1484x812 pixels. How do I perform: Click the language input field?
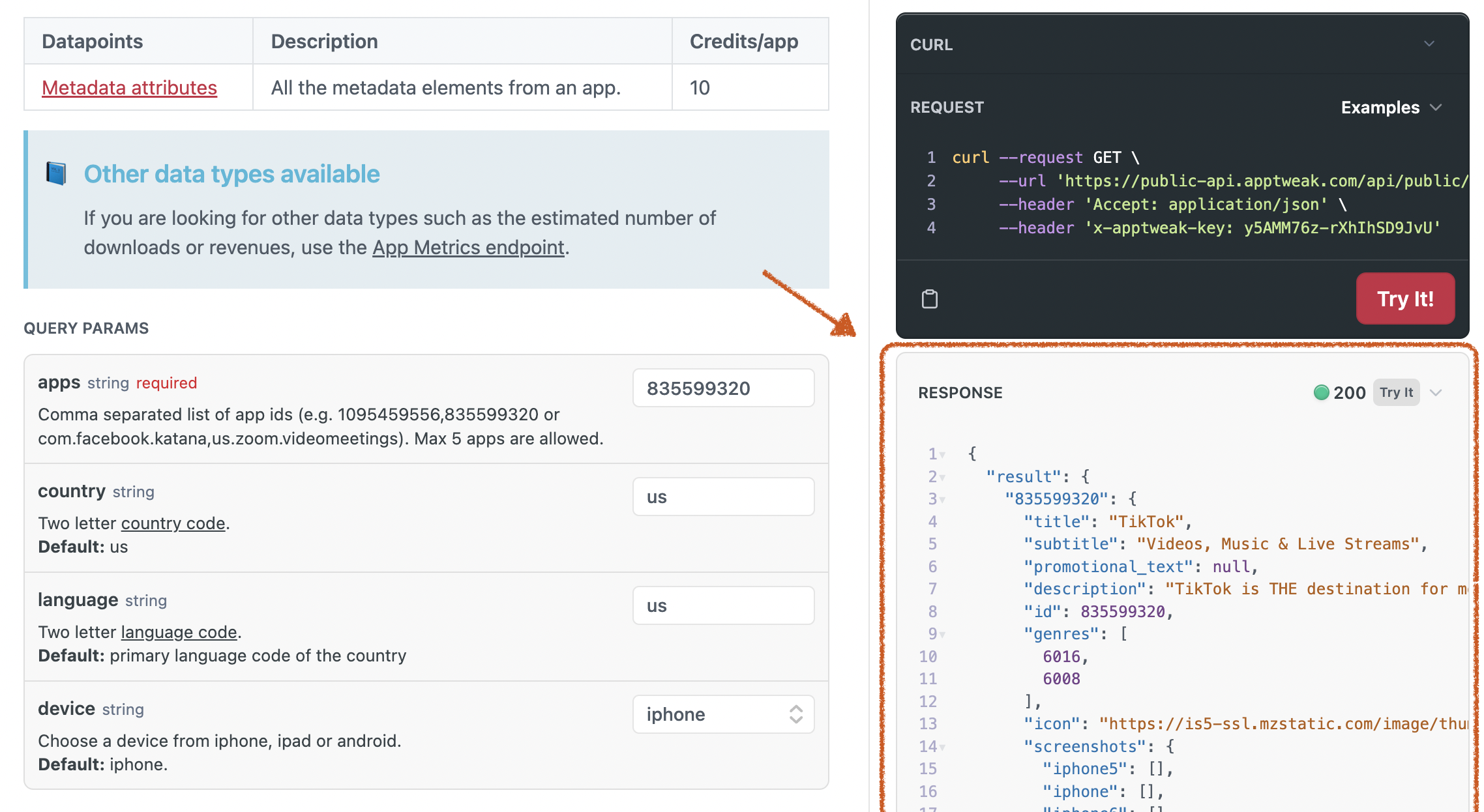(723, 605)
